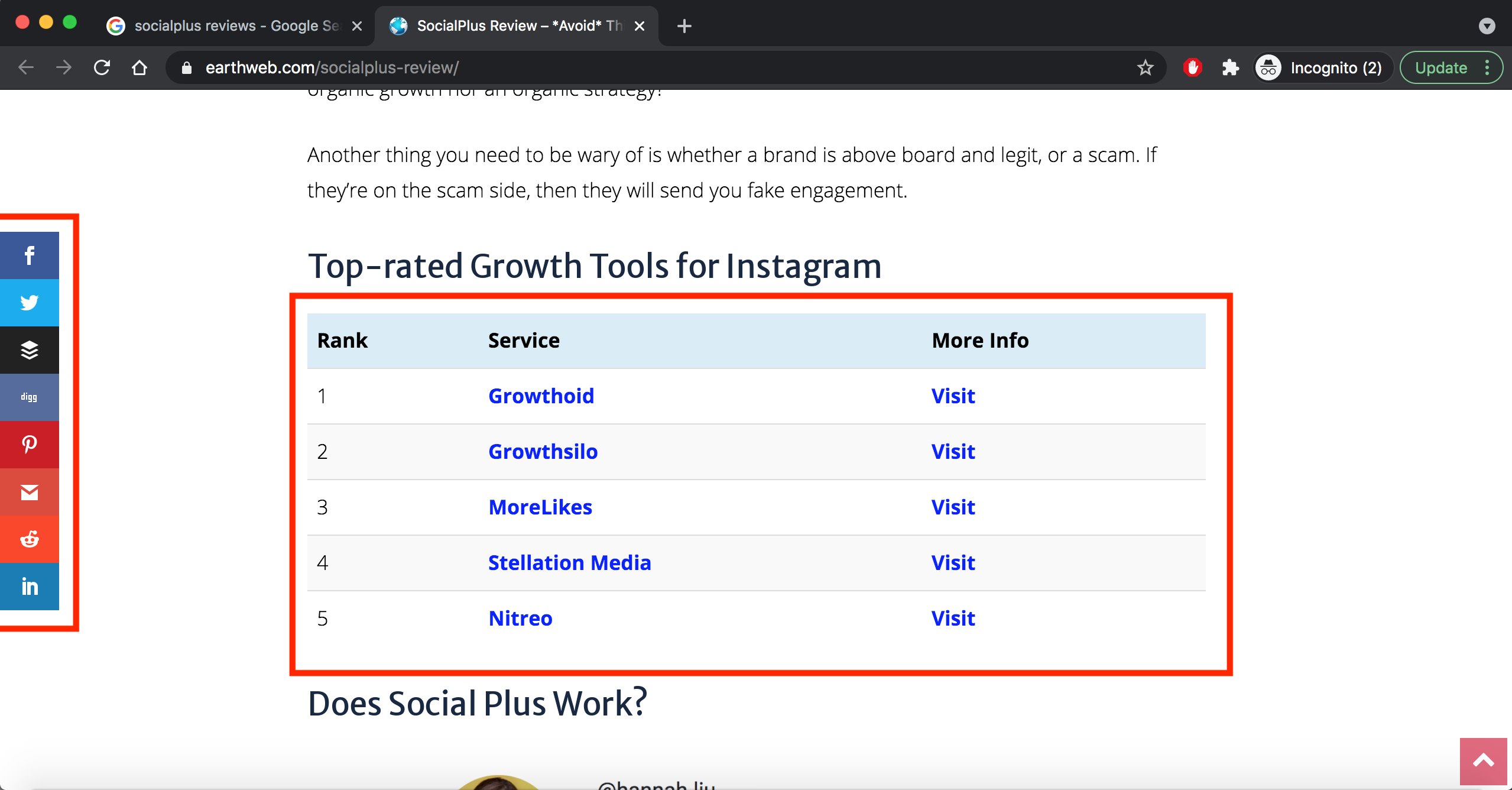The image size is (1512, 790).
Task: Click the Service column header
Action: coord(524,341)
